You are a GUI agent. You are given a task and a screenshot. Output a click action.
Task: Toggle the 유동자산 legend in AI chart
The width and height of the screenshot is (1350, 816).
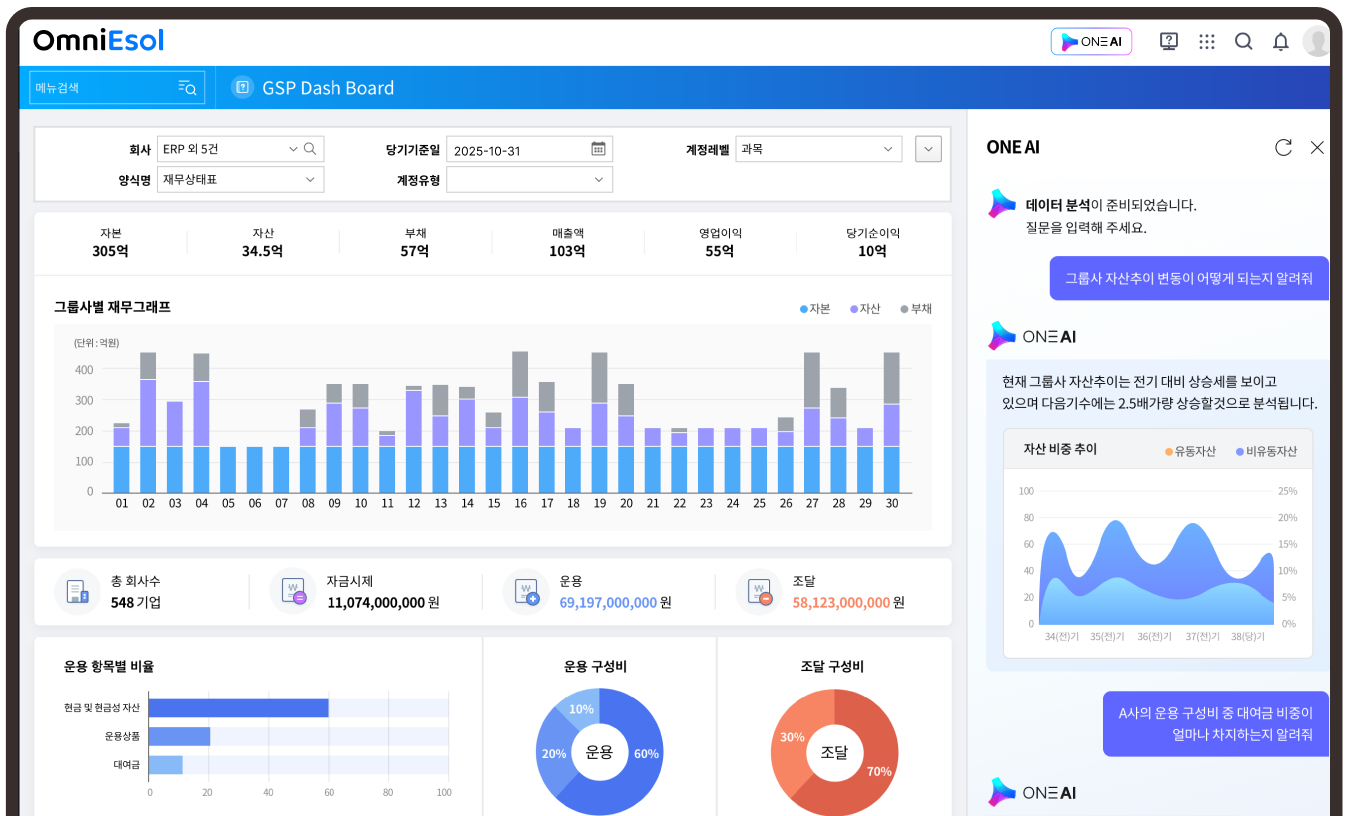tap(1190, 451)
